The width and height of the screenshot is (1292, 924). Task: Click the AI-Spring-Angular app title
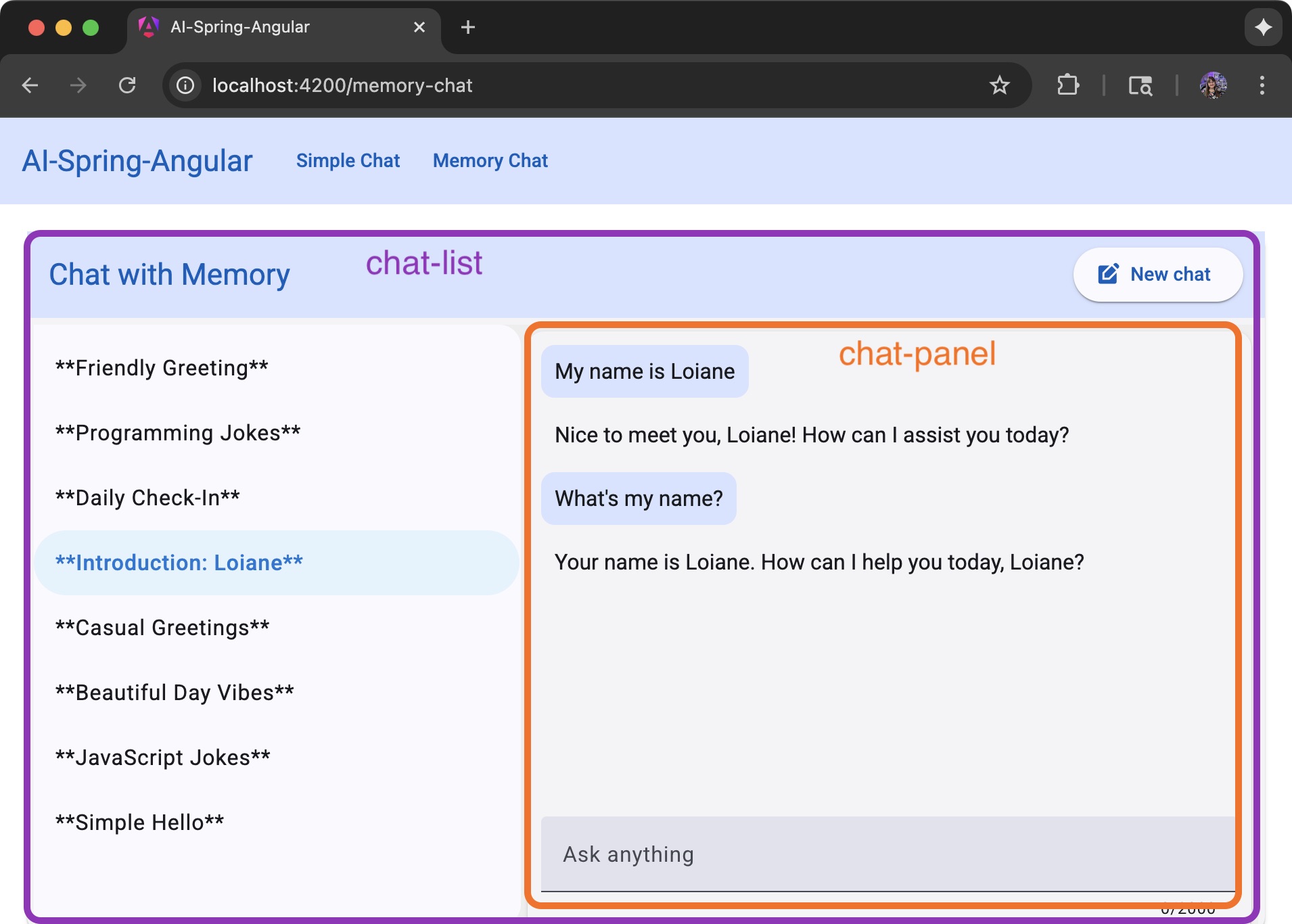point(137,161)
